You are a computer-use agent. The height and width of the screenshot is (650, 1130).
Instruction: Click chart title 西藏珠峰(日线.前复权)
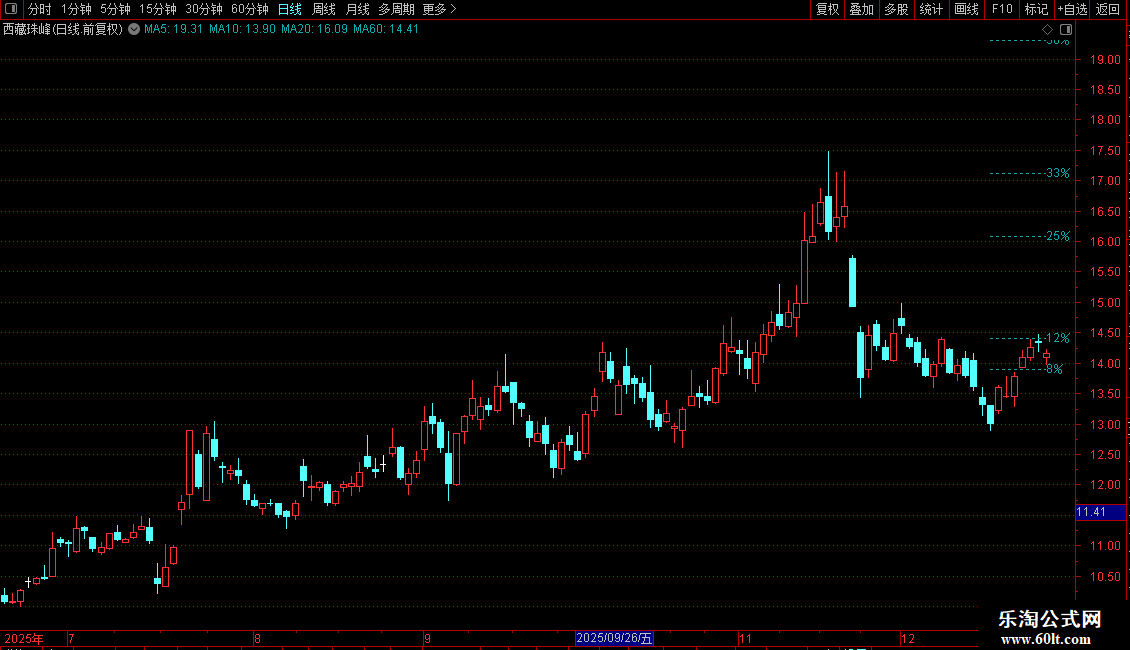pos(63,30)
